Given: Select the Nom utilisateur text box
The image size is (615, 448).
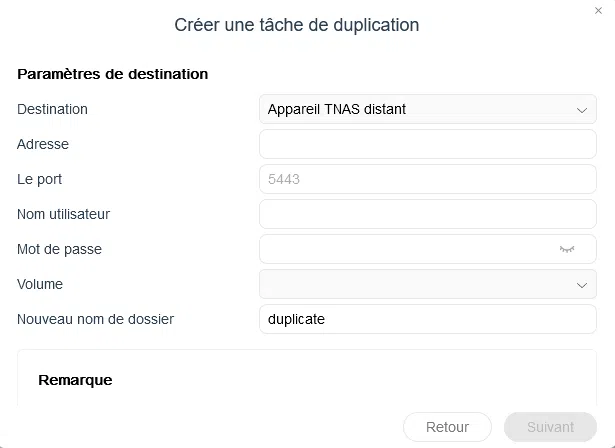Looking at the screenshot, I should 427,214.
